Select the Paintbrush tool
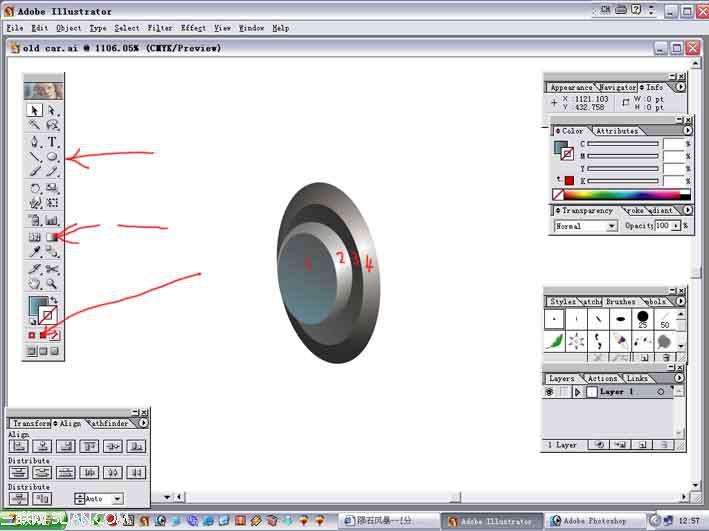This screenshot has width=709, height=531. point(34,171)
